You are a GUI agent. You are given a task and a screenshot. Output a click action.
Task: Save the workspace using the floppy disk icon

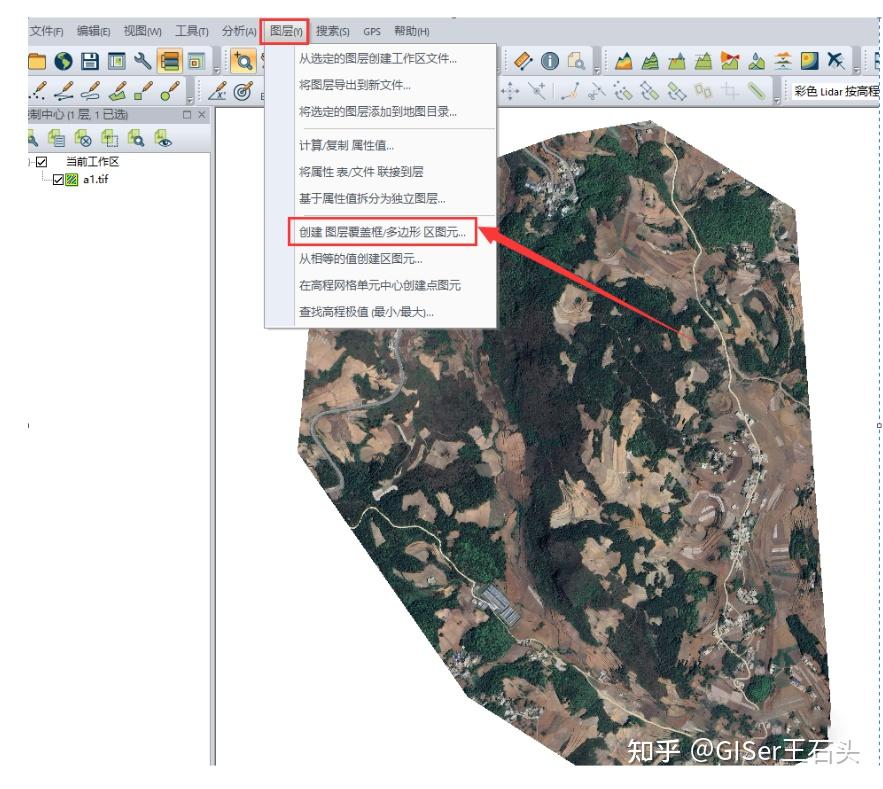click(89, 60)
